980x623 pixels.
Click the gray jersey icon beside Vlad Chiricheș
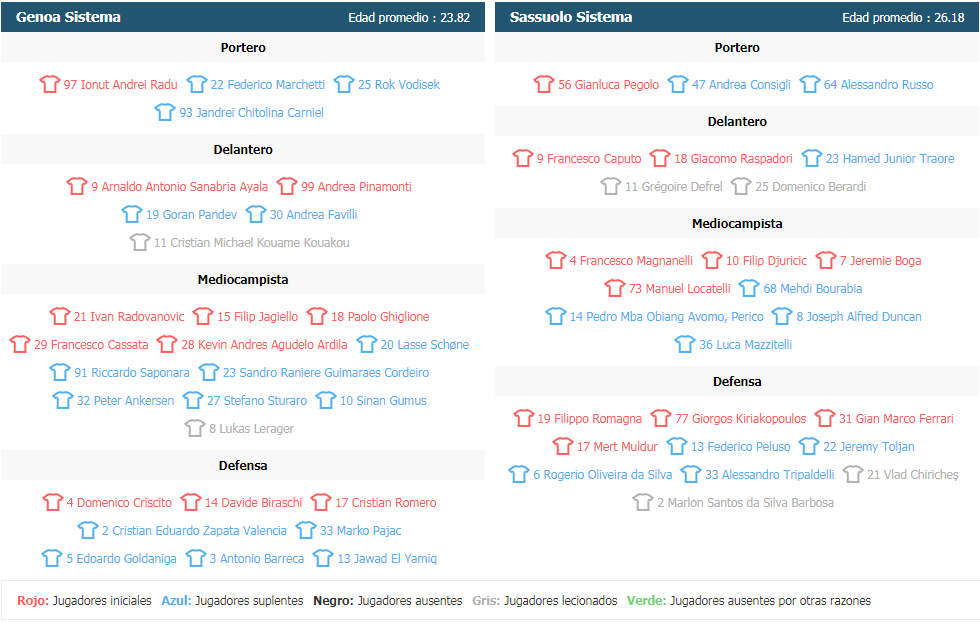[x=852, y=474]
